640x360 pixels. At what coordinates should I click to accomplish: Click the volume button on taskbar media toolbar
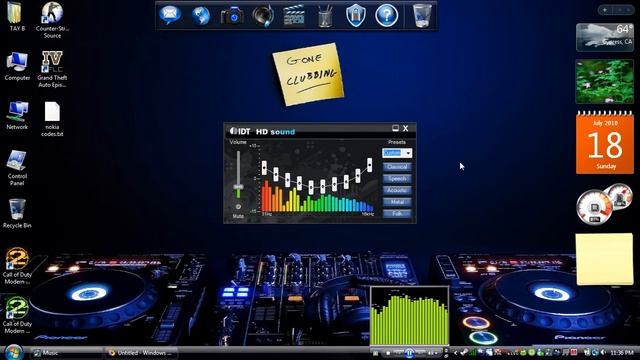[x=430, y=353]
